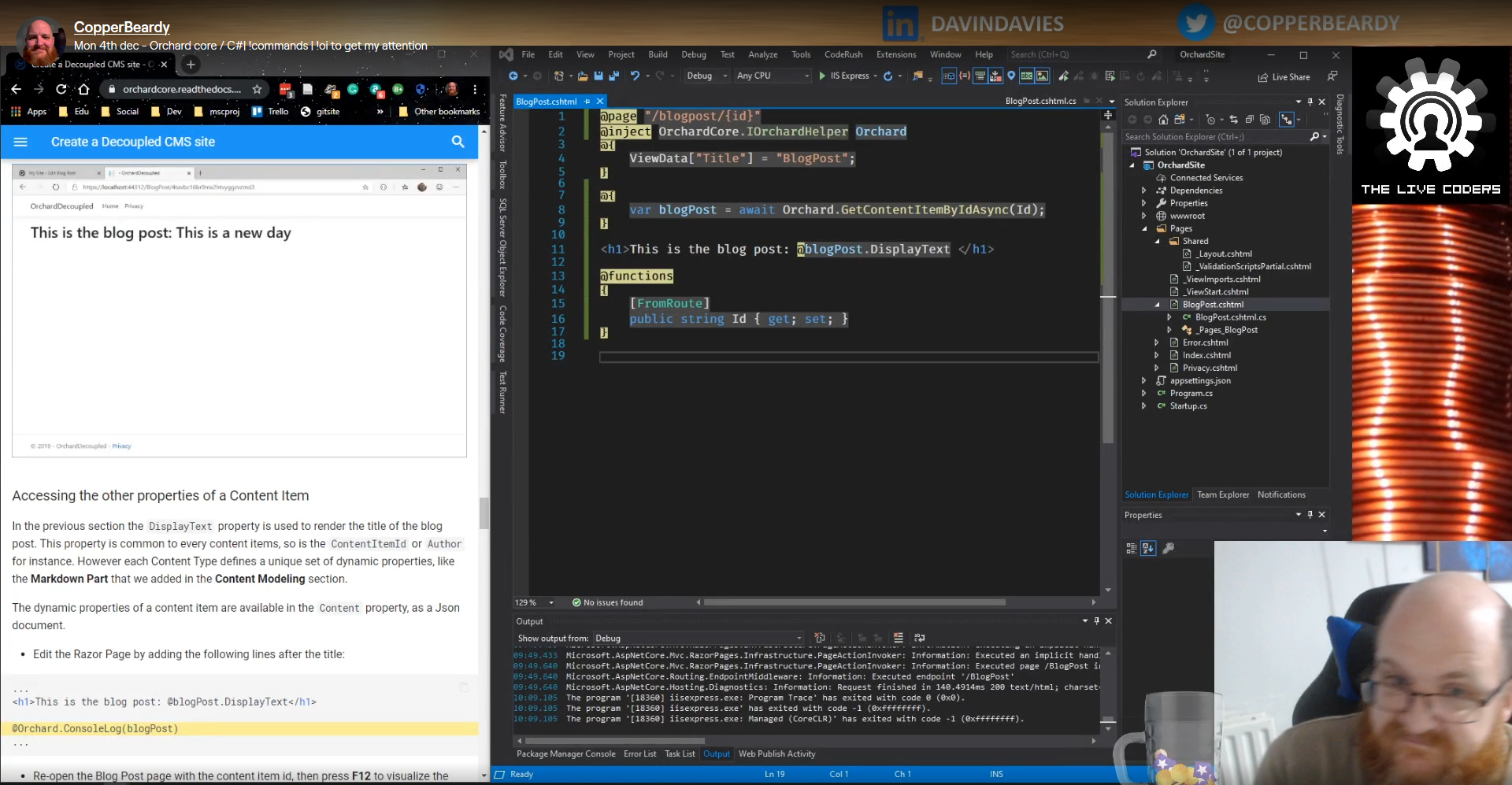Click Chrome back arrow

pyautogui.click(x=16, y=89)
